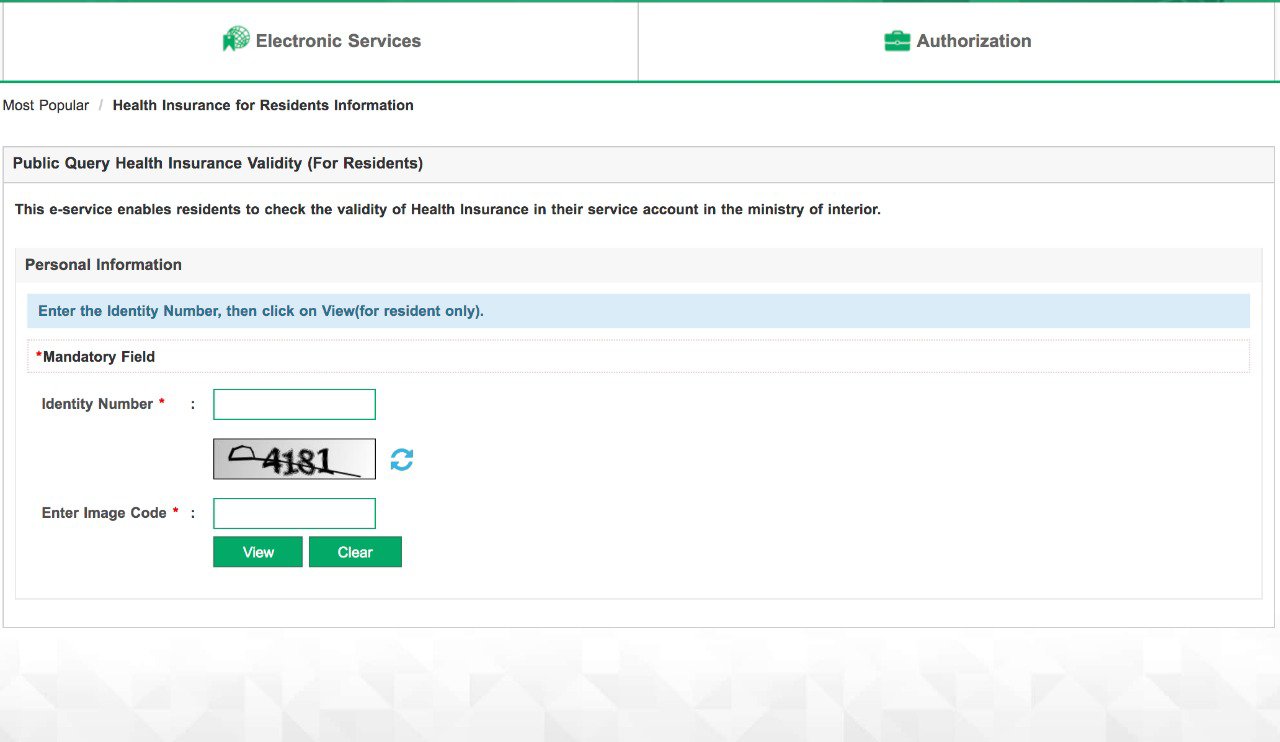
Task: Click the Mandatory Field note
Action: click(x=98, y=357)
